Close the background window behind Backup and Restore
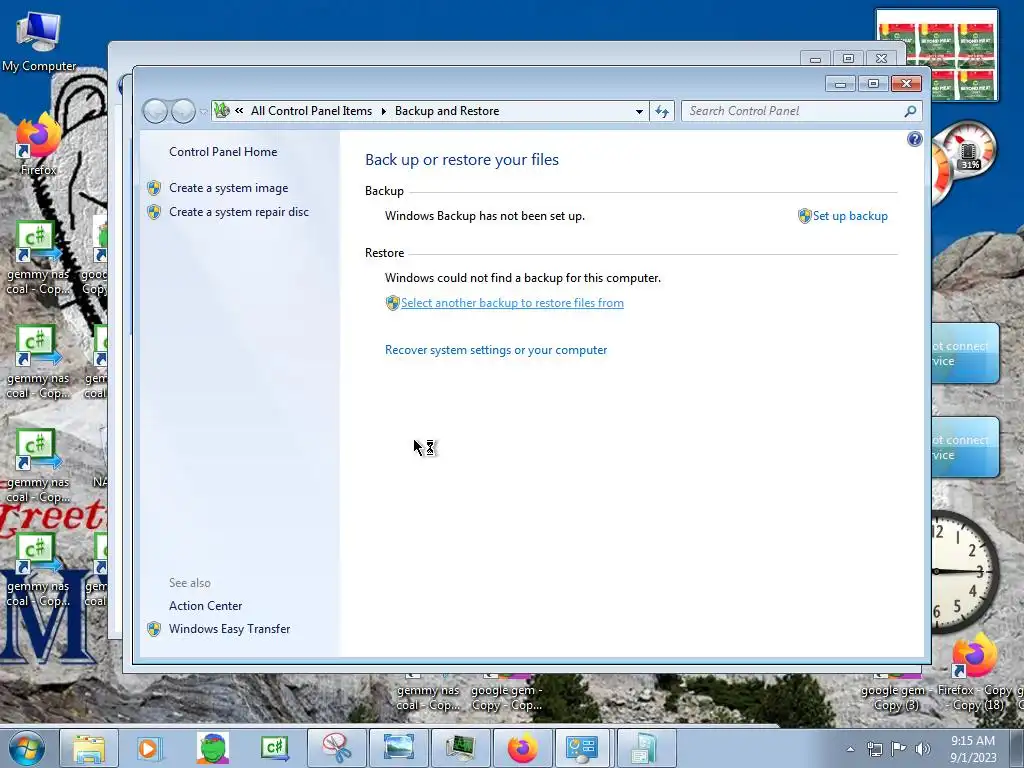The image size is (1024, 768). (x=882, y=59)
